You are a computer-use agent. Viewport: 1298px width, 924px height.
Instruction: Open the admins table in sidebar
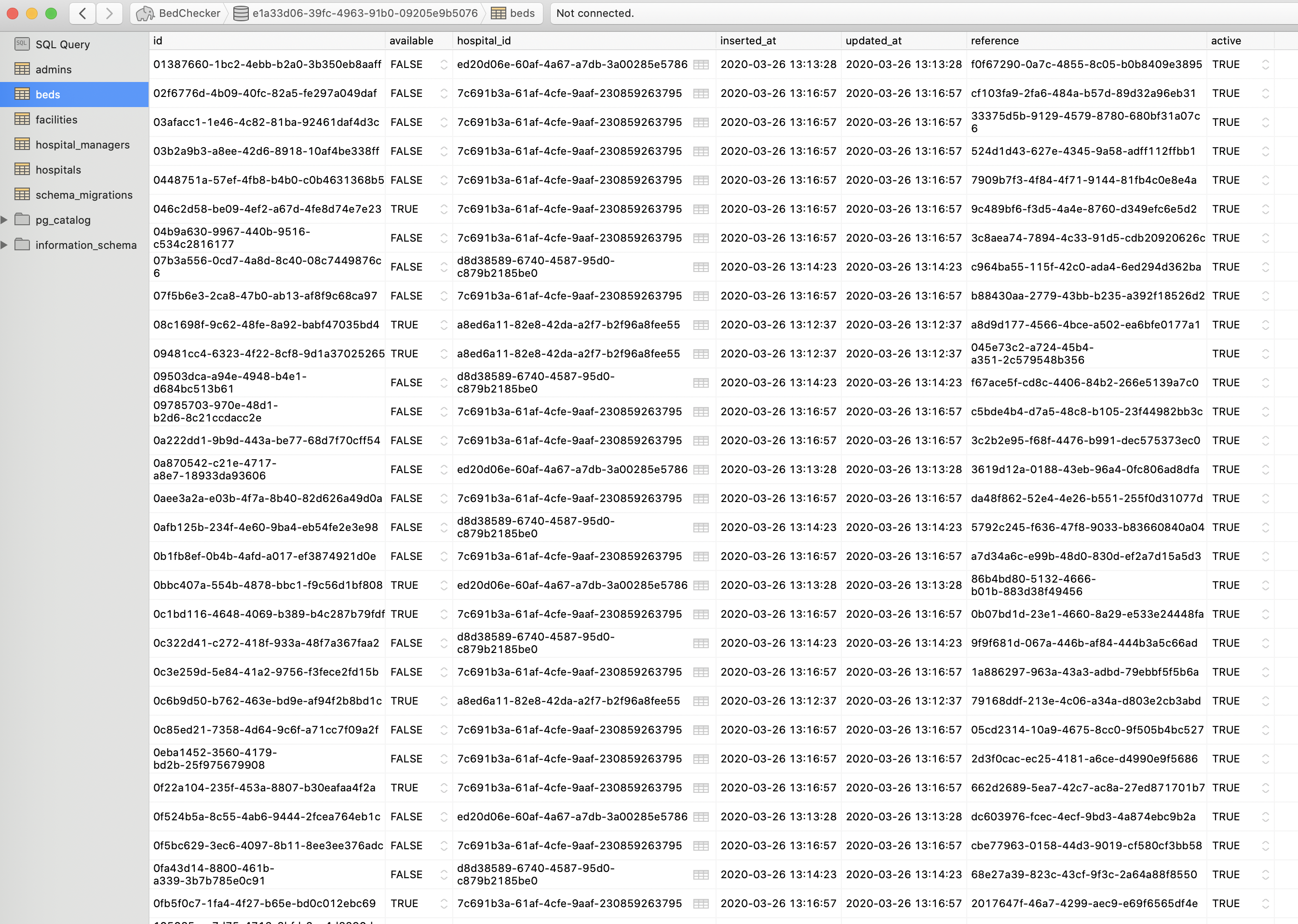(x=53, y=69)
